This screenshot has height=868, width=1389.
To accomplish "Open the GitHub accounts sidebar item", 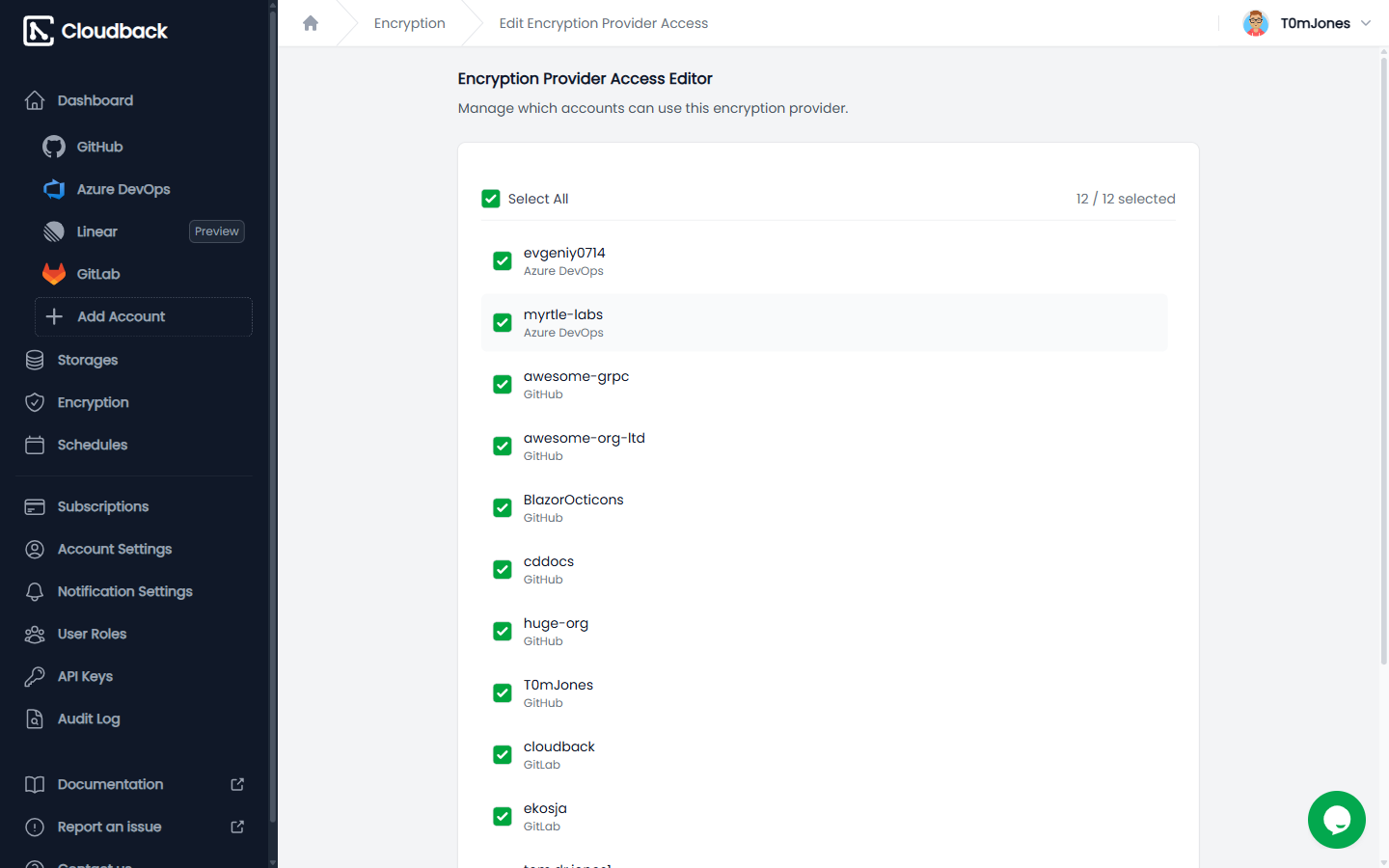I will pos(143,147).
